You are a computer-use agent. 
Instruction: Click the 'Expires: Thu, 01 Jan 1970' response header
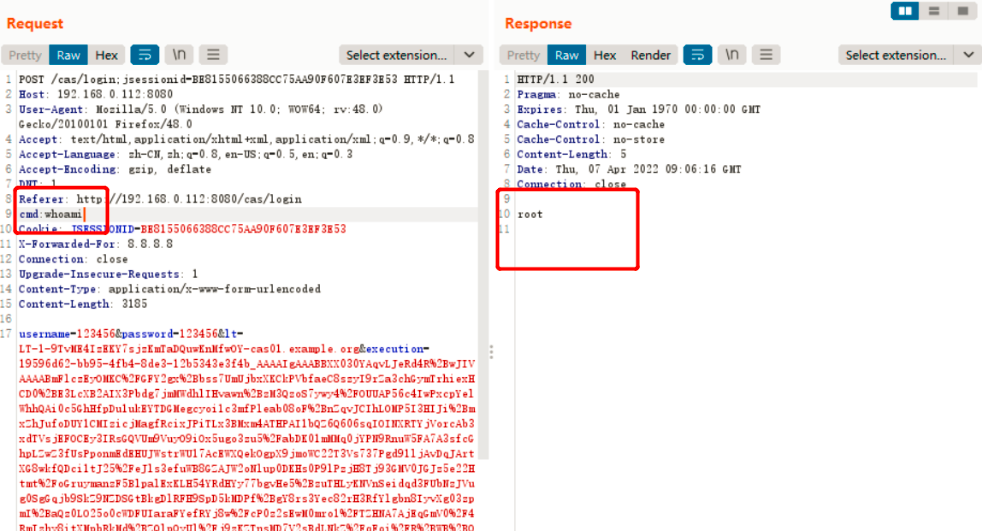(639, 110)
